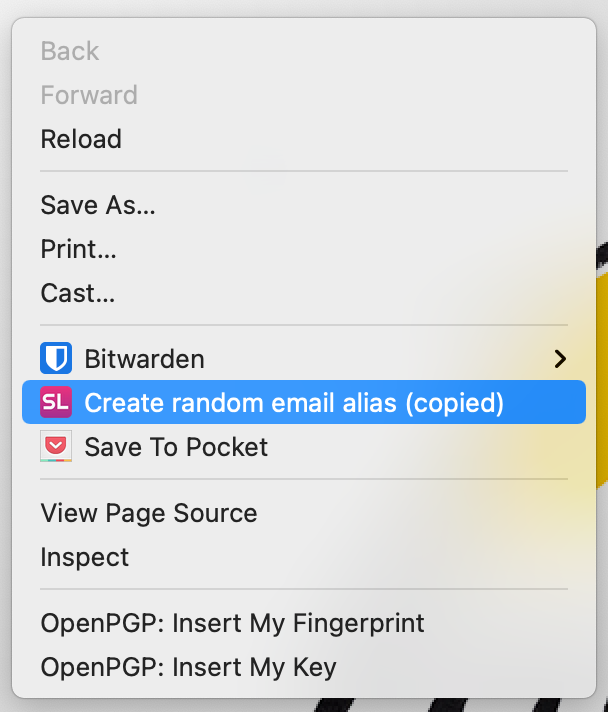This screenshot has width=608, height=712.
Task: Open the Print… dialog option
Action: 79,249
